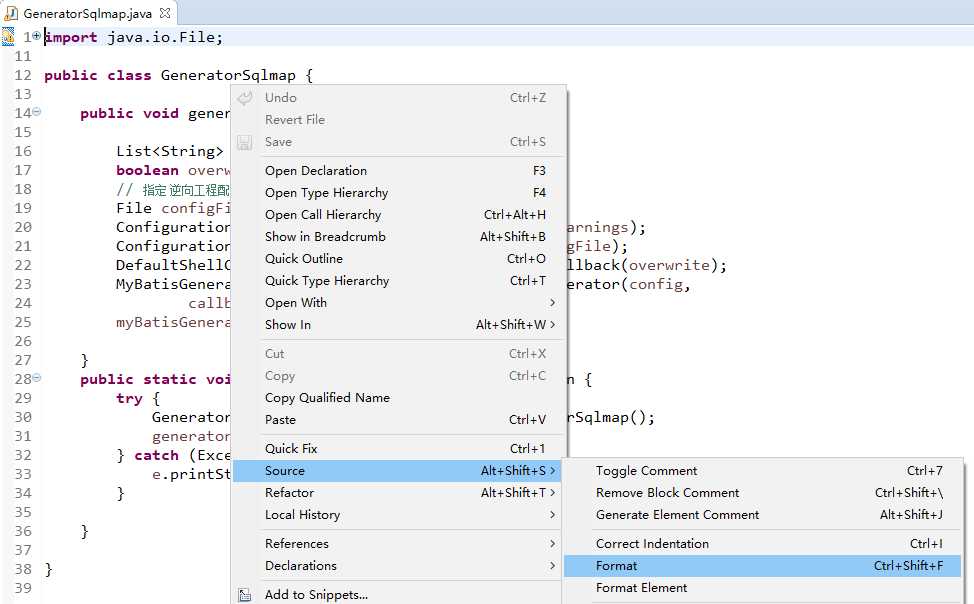This screenshot has width=974, height=604.
Task: Expand the References submenu
Action: 399,544
